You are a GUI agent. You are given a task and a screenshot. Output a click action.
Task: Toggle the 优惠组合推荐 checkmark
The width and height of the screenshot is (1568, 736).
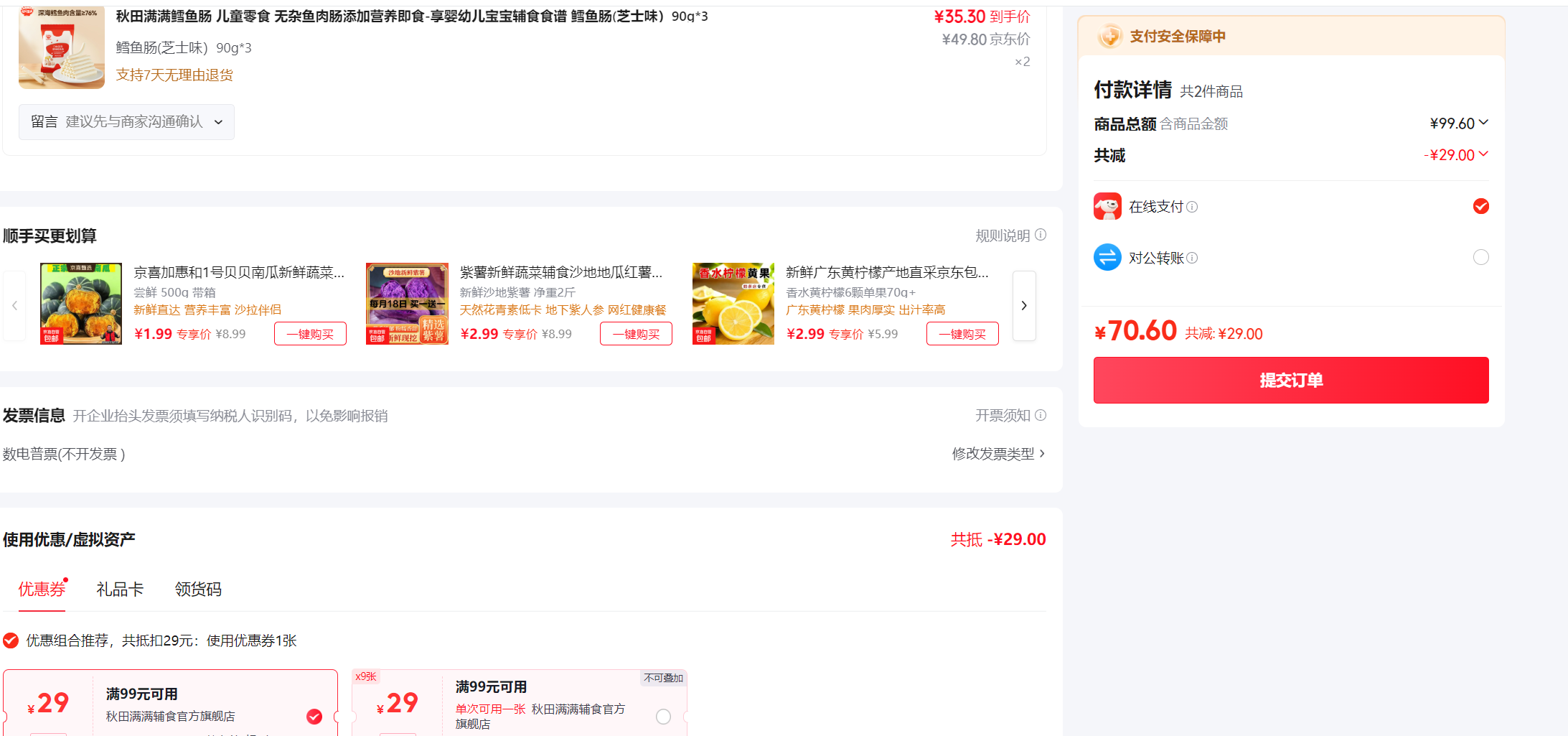[11, 640]
